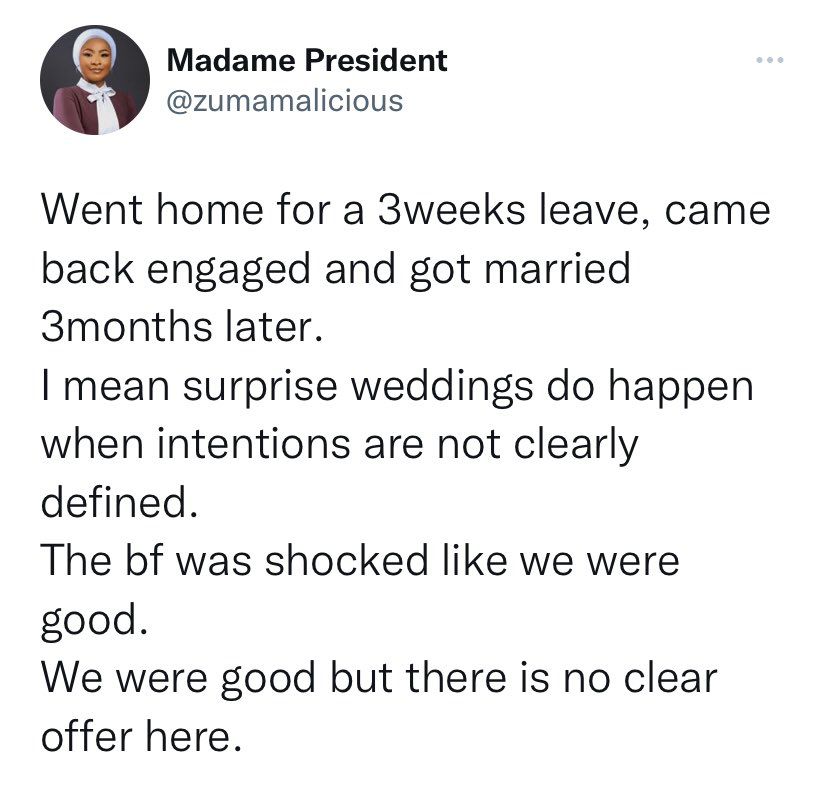Click the word "happen" in the tweet
The height and width of the screenshot is (805, 828).
pos(681,388)
